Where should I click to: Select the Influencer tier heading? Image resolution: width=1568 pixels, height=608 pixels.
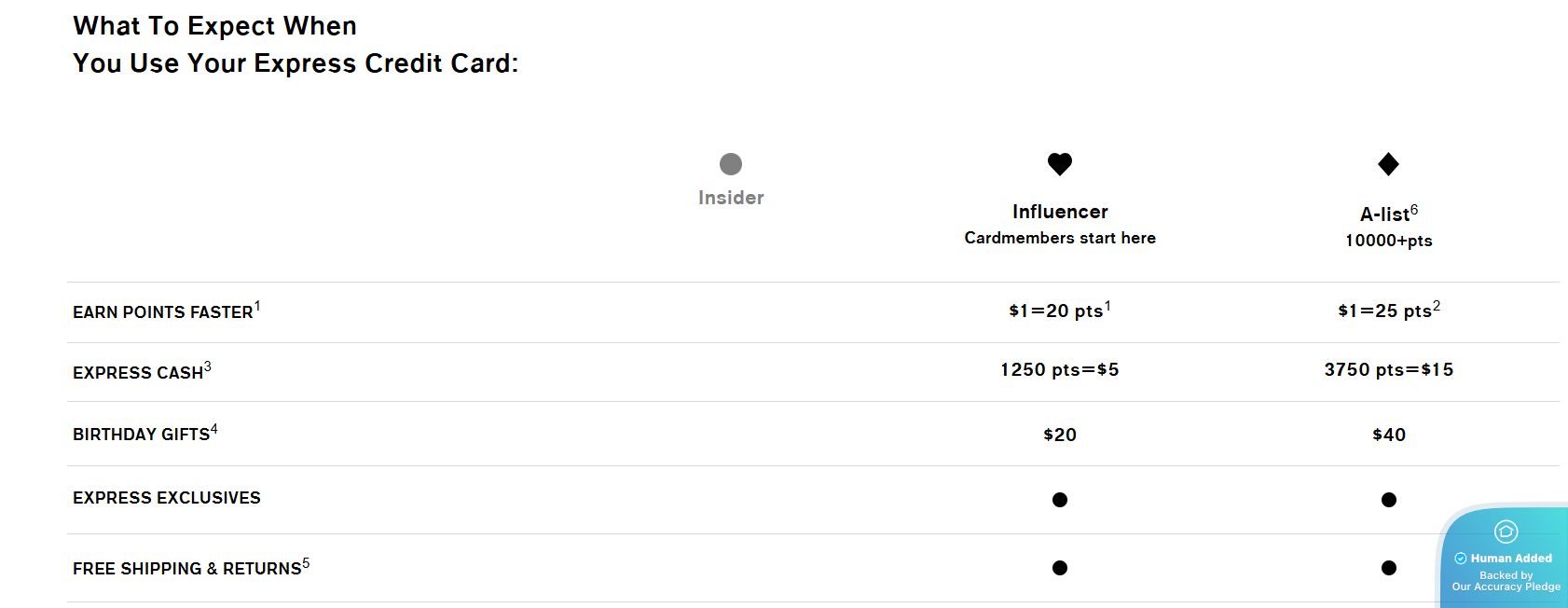[x=1060, y=212]
